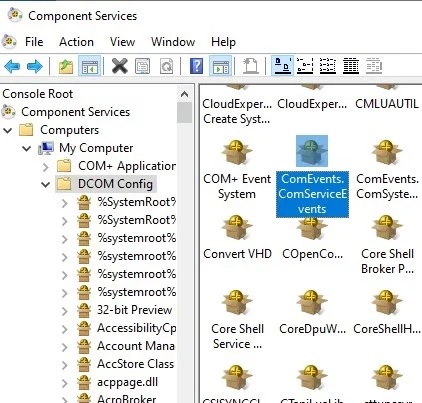This screenshot has height=403, width=422.
Task: Open the File menu
Action: click(34, 42)
